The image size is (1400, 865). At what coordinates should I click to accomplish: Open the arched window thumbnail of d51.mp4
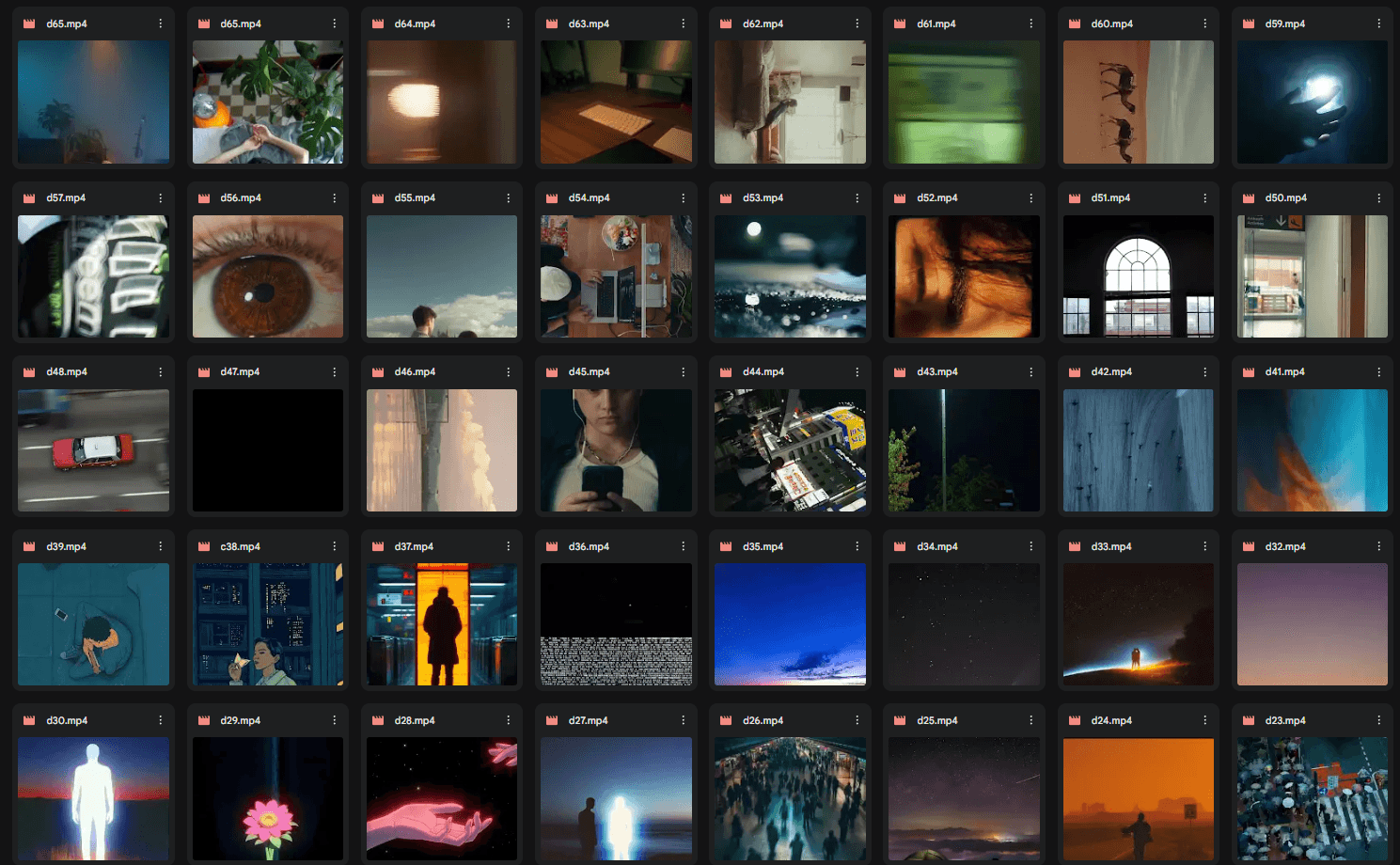click(1139, 276)
